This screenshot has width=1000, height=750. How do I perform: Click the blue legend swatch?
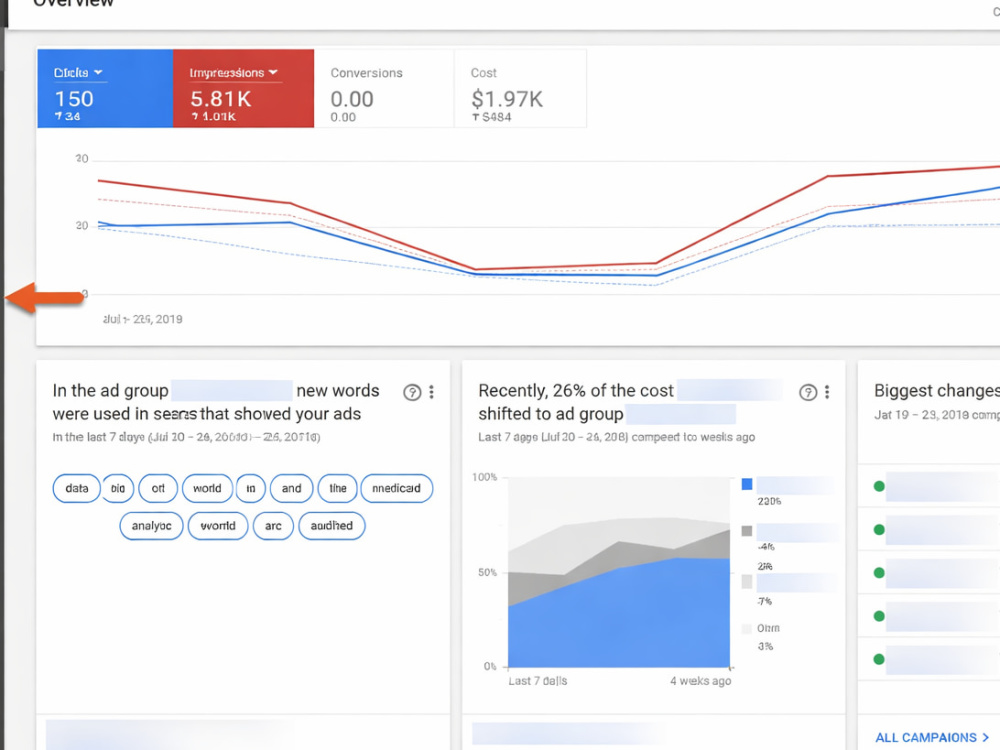pos(747,485)
